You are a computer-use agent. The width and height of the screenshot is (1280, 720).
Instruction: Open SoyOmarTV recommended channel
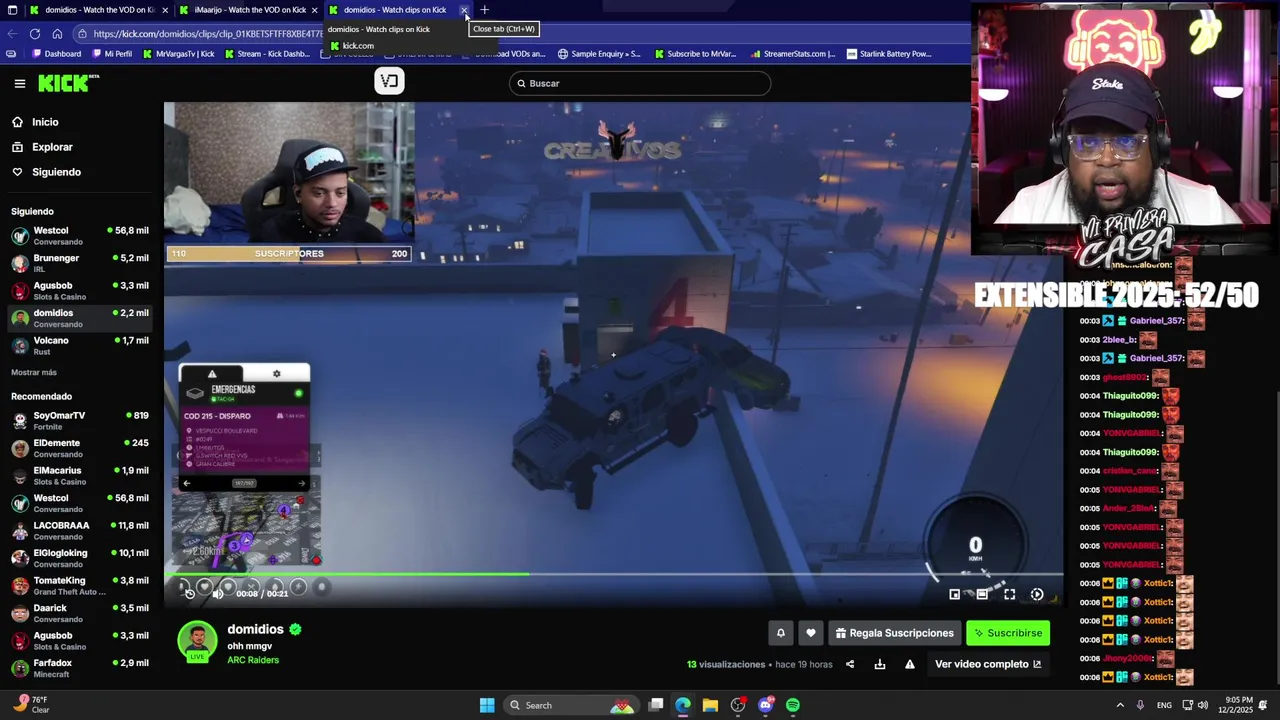tap(80, 420)
